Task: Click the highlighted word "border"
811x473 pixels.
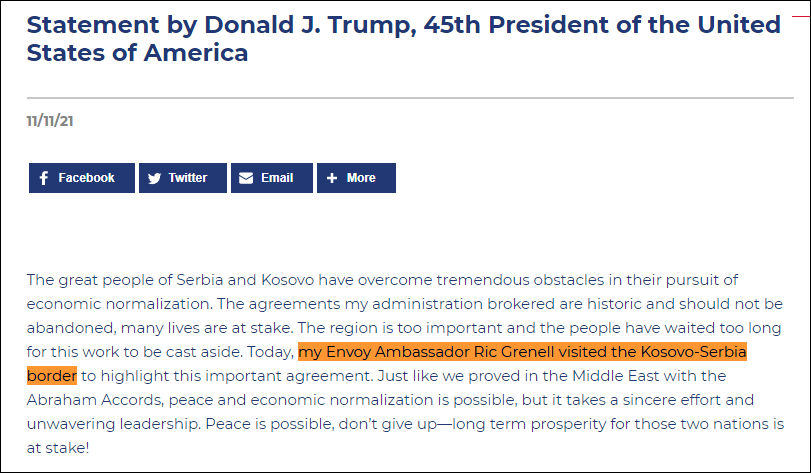Action: point(51,376)
